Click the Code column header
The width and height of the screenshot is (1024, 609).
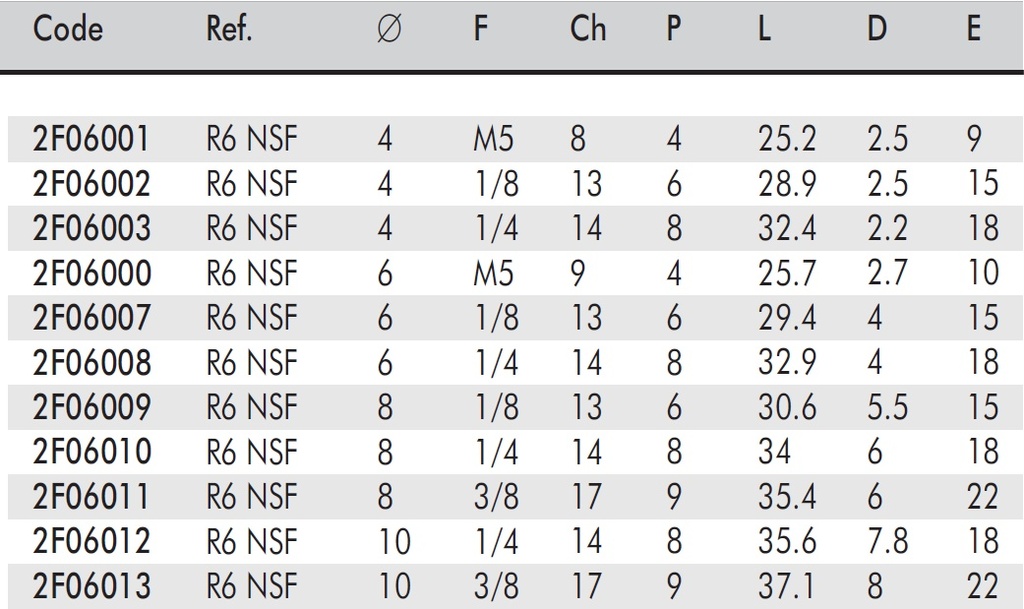(x=68, y=29)
